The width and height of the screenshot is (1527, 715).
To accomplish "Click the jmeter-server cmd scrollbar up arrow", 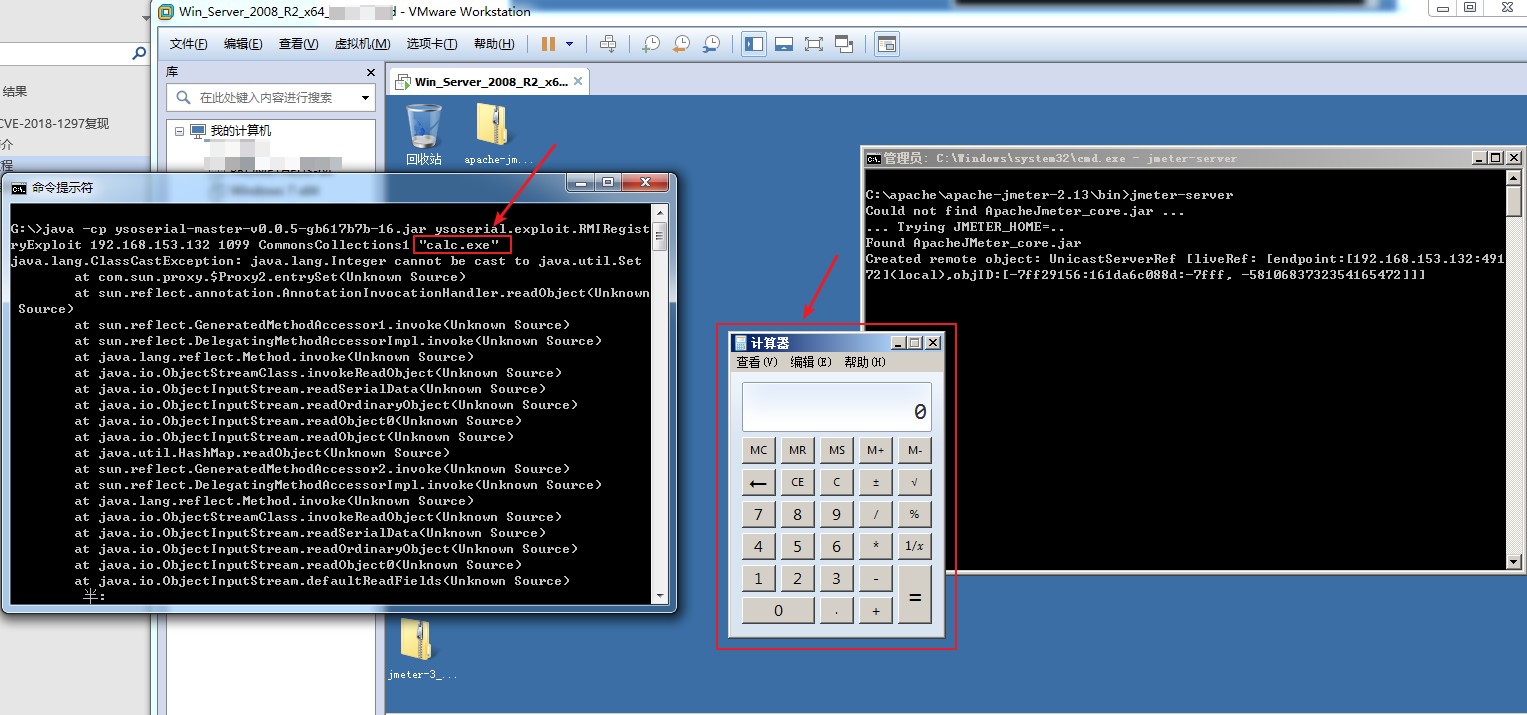I will (x=1514, y=177).
